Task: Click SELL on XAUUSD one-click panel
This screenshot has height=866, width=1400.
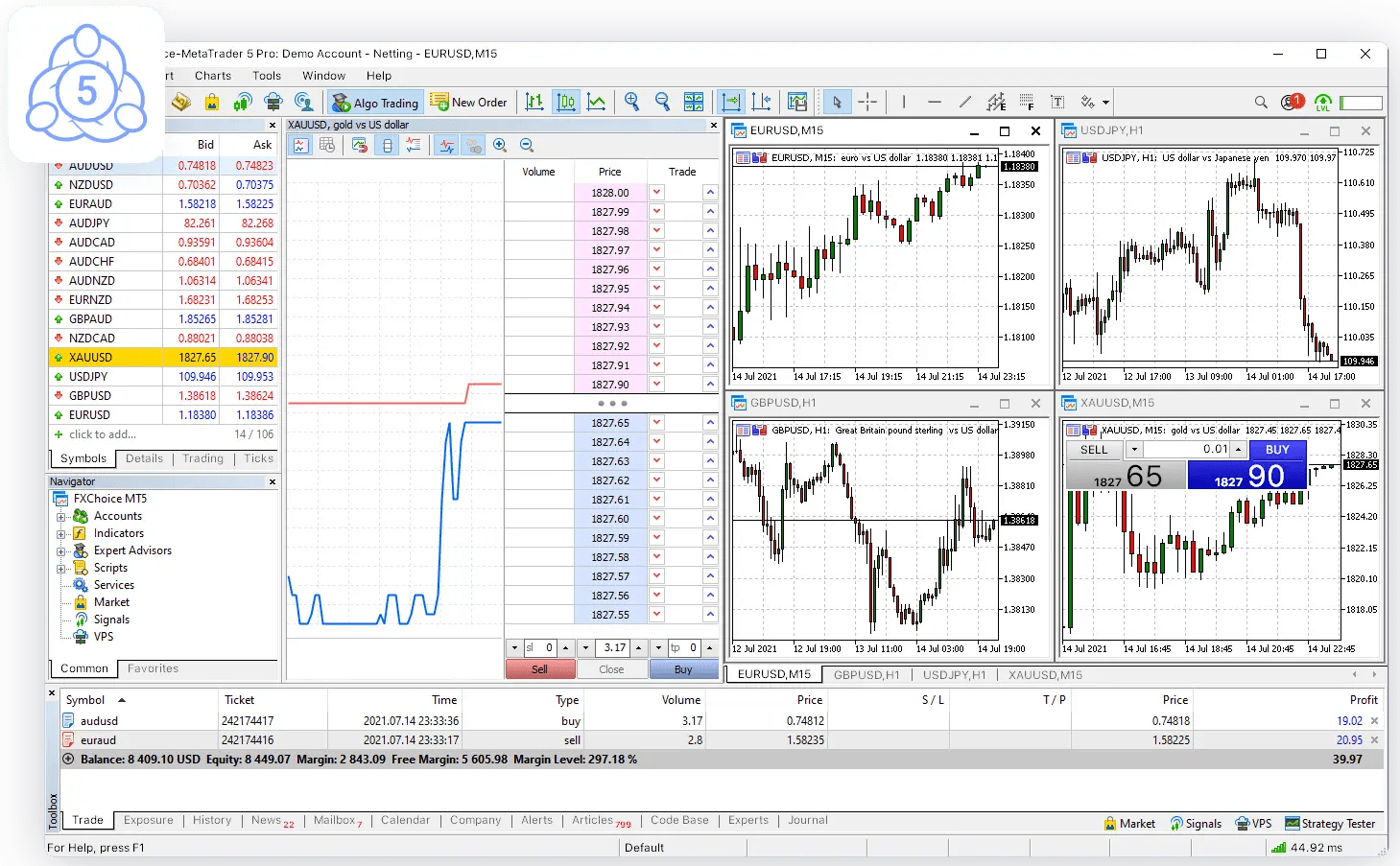Action: [x=1094, y=450]
